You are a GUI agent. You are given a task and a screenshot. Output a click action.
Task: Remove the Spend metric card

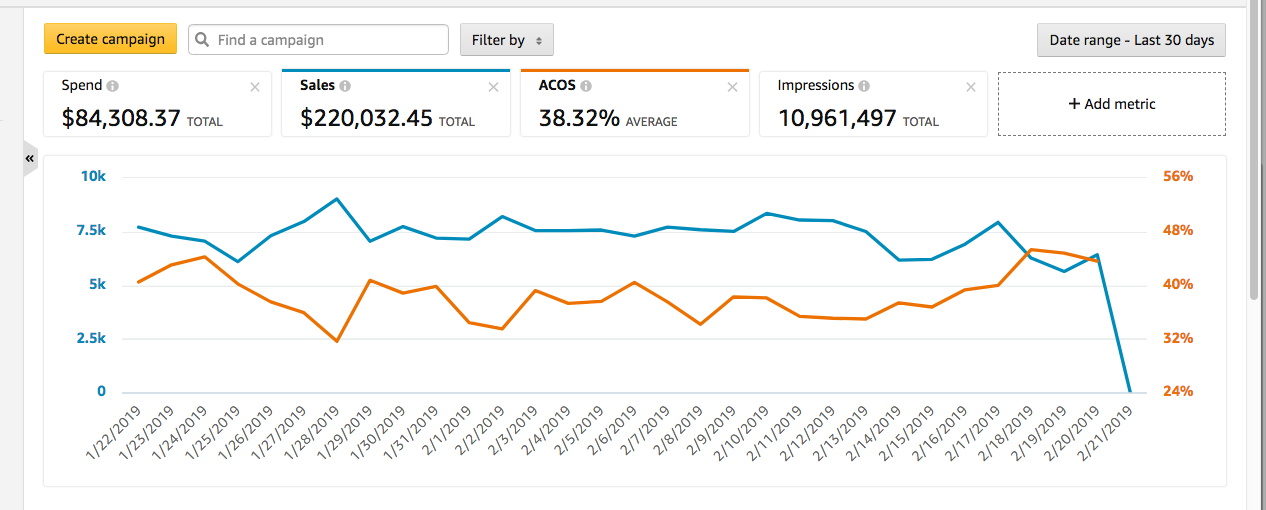pos(255,87)
